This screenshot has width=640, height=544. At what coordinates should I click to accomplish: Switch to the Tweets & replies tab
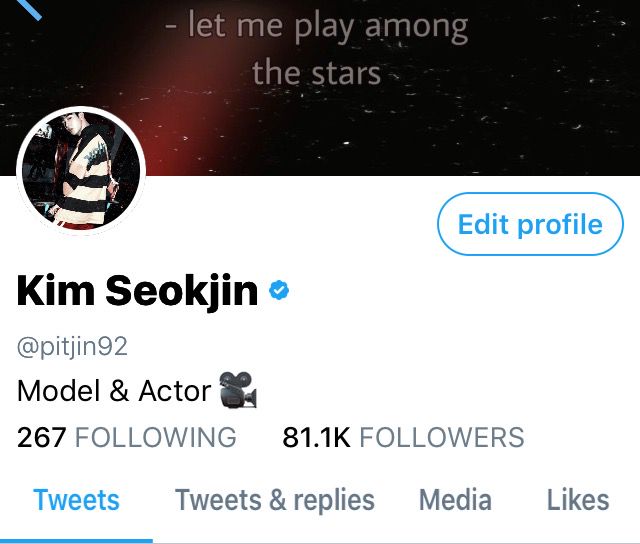click(x=275, y=500)
